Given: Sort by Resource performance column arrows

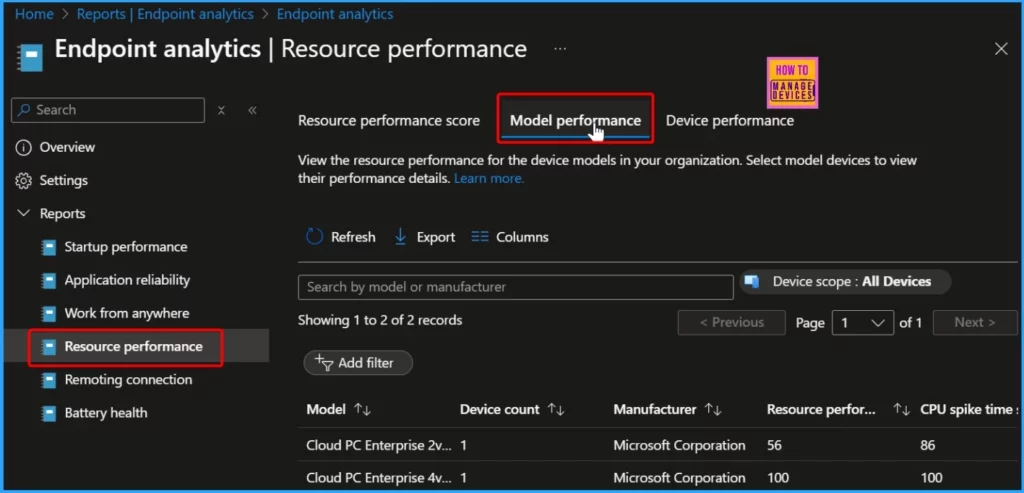Looking at the screenshot, I should [x=902, y=410].
